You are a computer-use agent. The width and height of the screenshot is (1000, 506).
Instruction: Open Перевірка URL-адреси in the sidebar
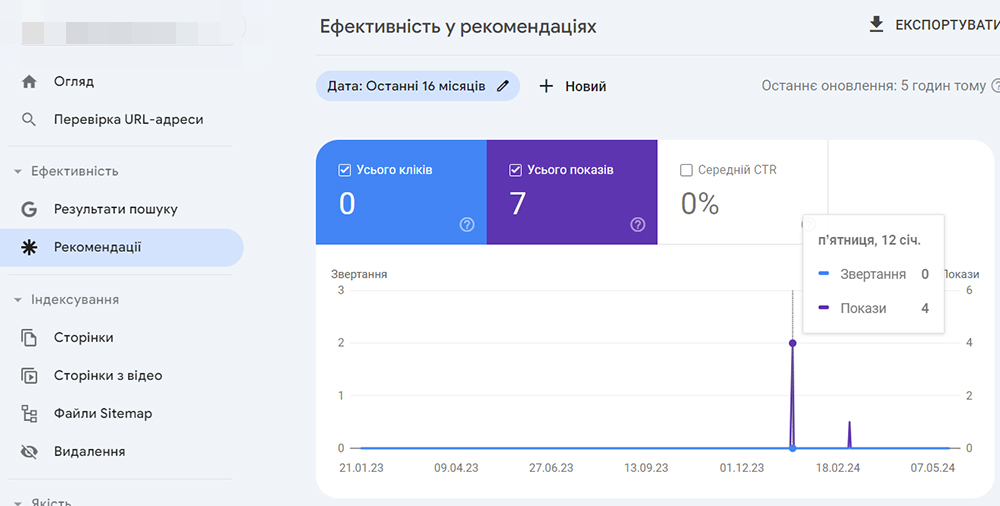122,119
